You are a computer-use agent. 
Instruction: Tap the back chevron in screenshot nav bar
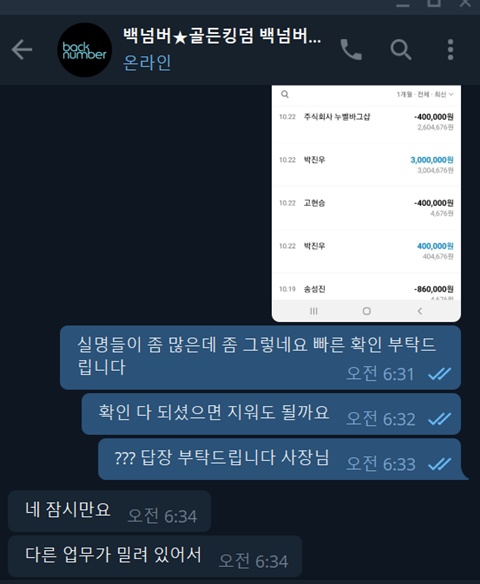420,311
